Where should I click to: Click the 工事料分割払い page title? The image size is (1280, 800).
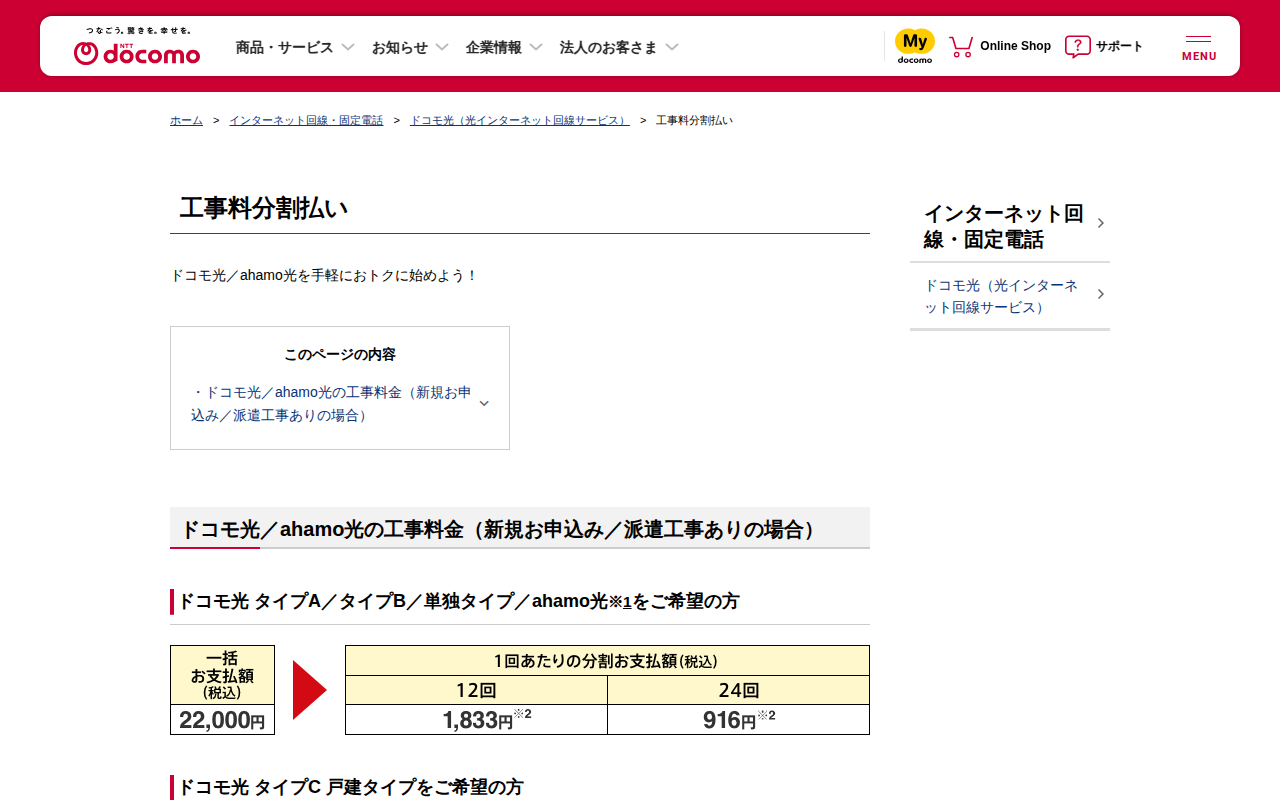coord(264,208)
